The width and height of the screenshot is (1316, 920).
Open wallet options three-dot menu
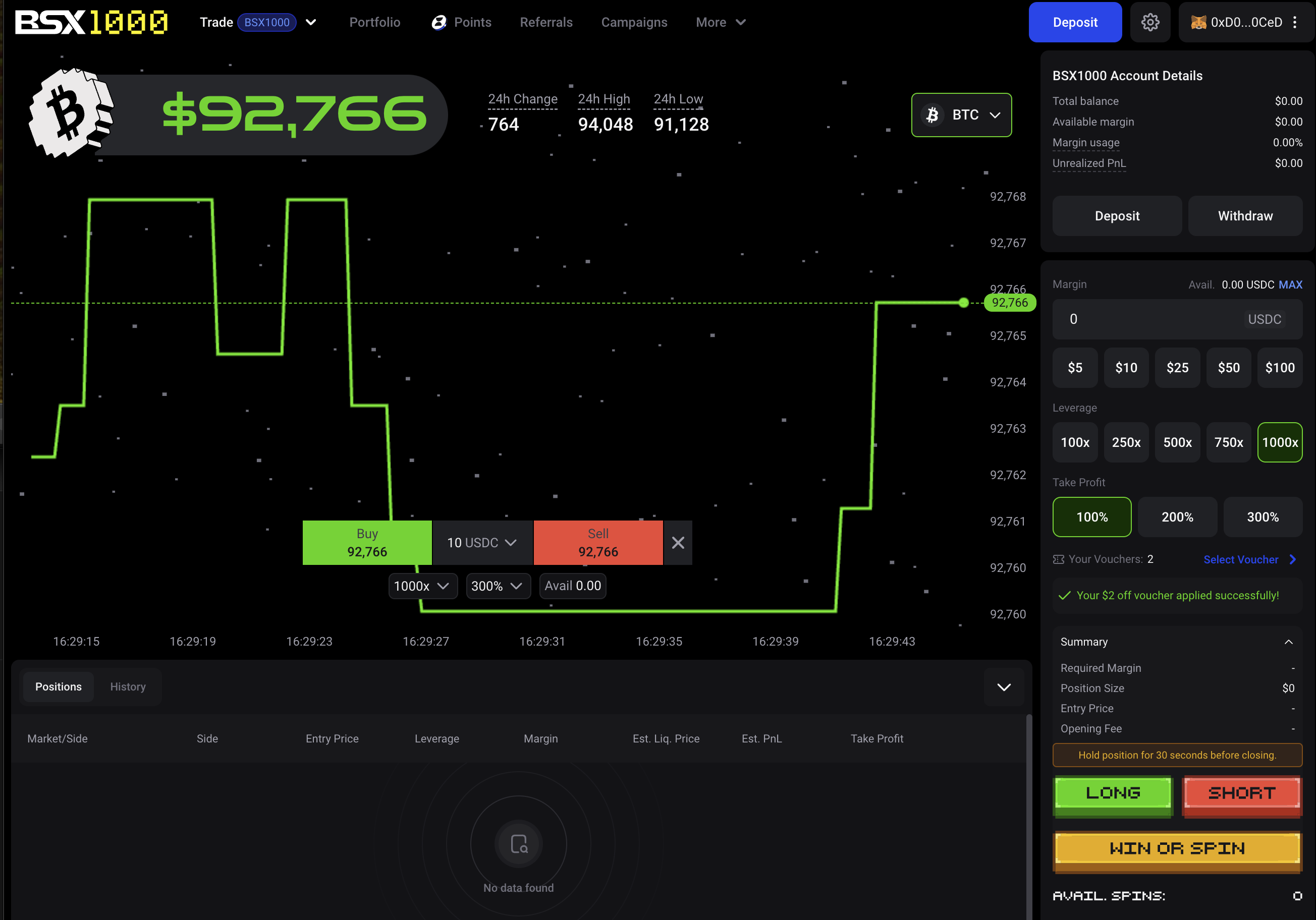click(1295, 22)
